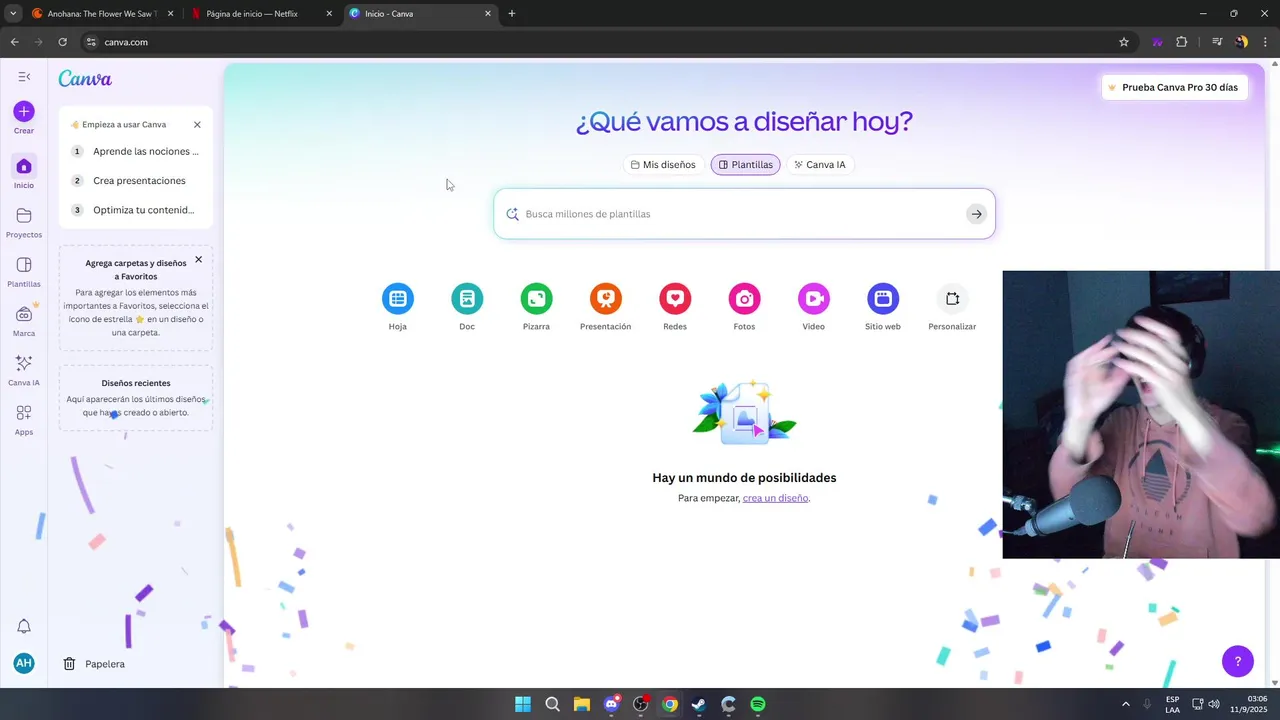Show hidden system tray icons
This screenshot has height=720, width=1280.
1126,704
